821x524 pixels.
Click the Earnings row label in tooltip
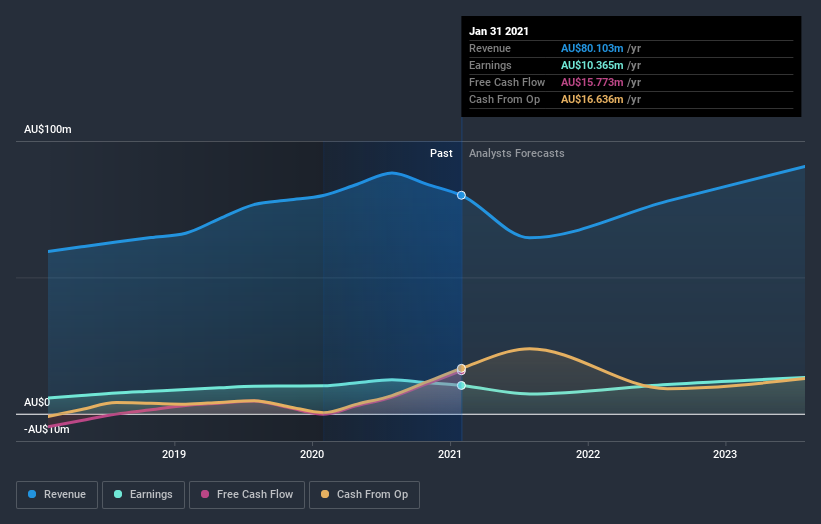tap(490, 65)
